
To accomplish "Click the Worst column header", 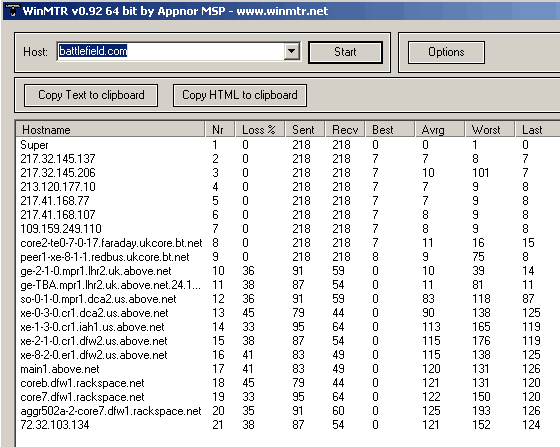I will (490, 130).
